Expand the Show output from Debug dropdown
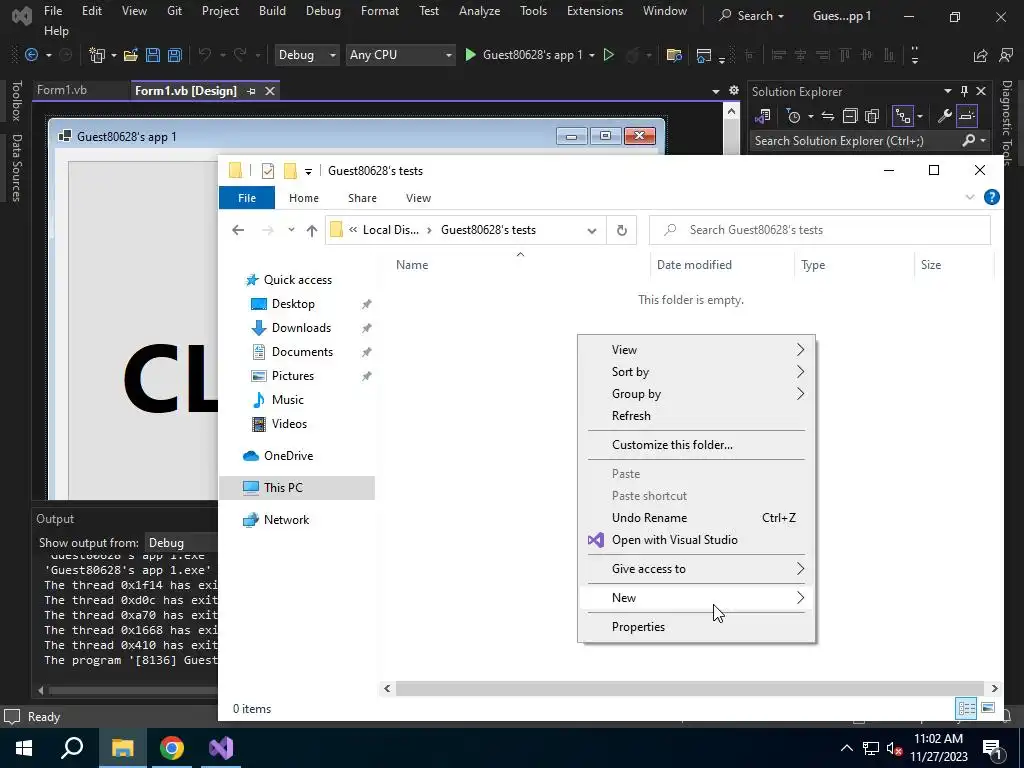This screenshot has height=768, width=1024. coord(183,543)
